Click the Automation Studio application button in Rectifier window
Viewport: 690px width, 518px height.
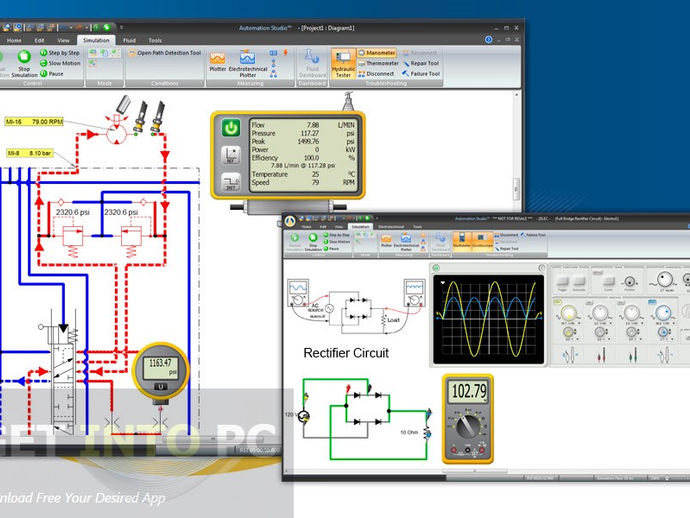(290, 221)
